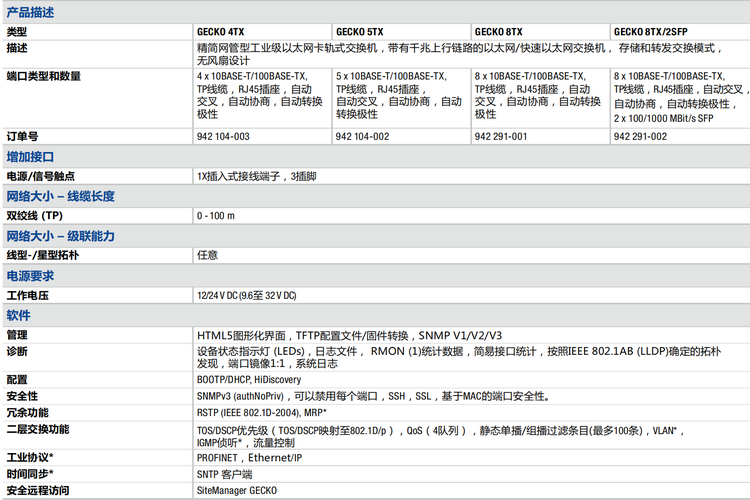Click the 线型-/星型拓朴 row label
The image size is (750, 500).
[x=43, y=256]
